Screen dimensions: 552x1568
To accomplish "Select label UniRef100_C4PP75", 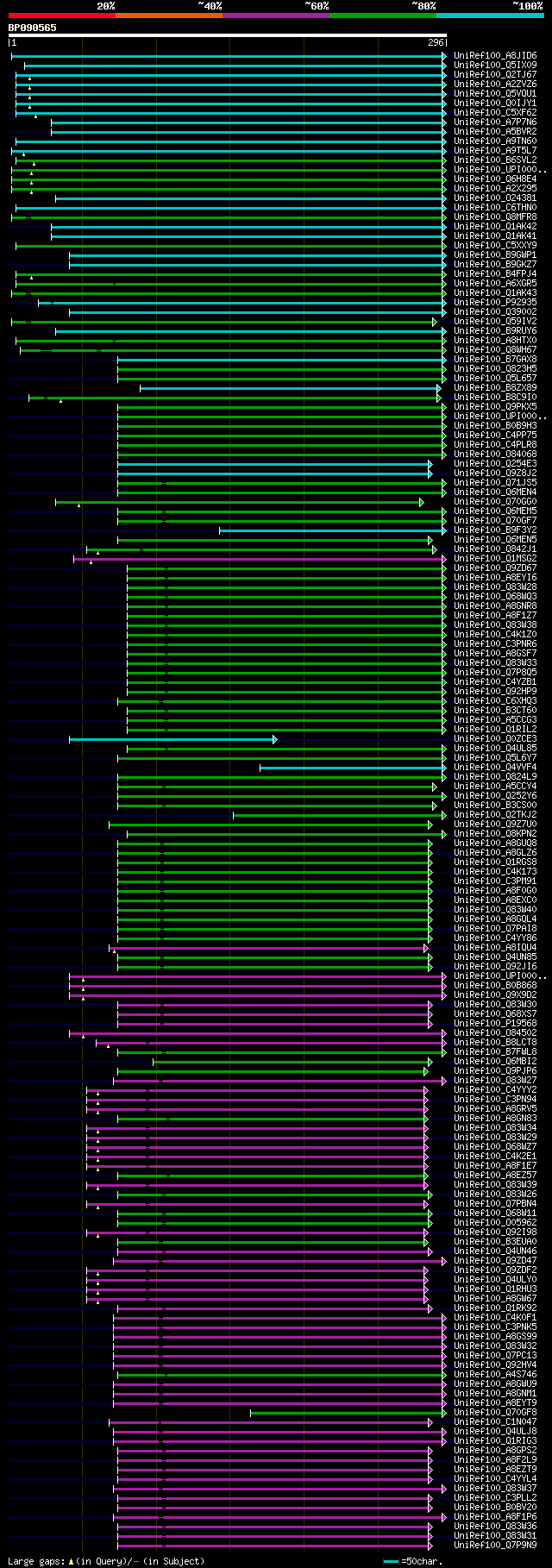I will (x=495, y=436).
